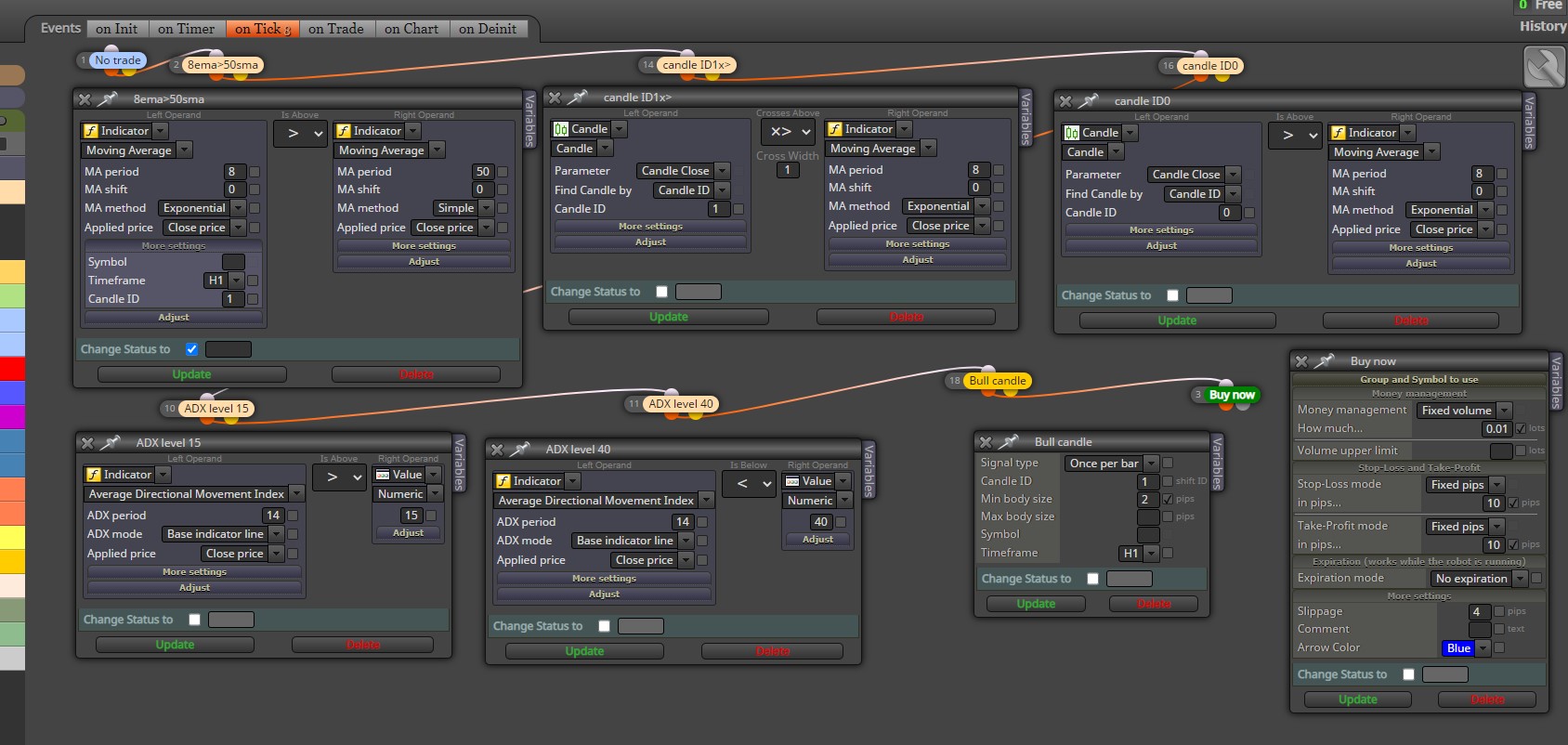Toggle Change Status to checkbox in Bull candle
This screenshot has width=1568, height=745.
(1092, 579)
